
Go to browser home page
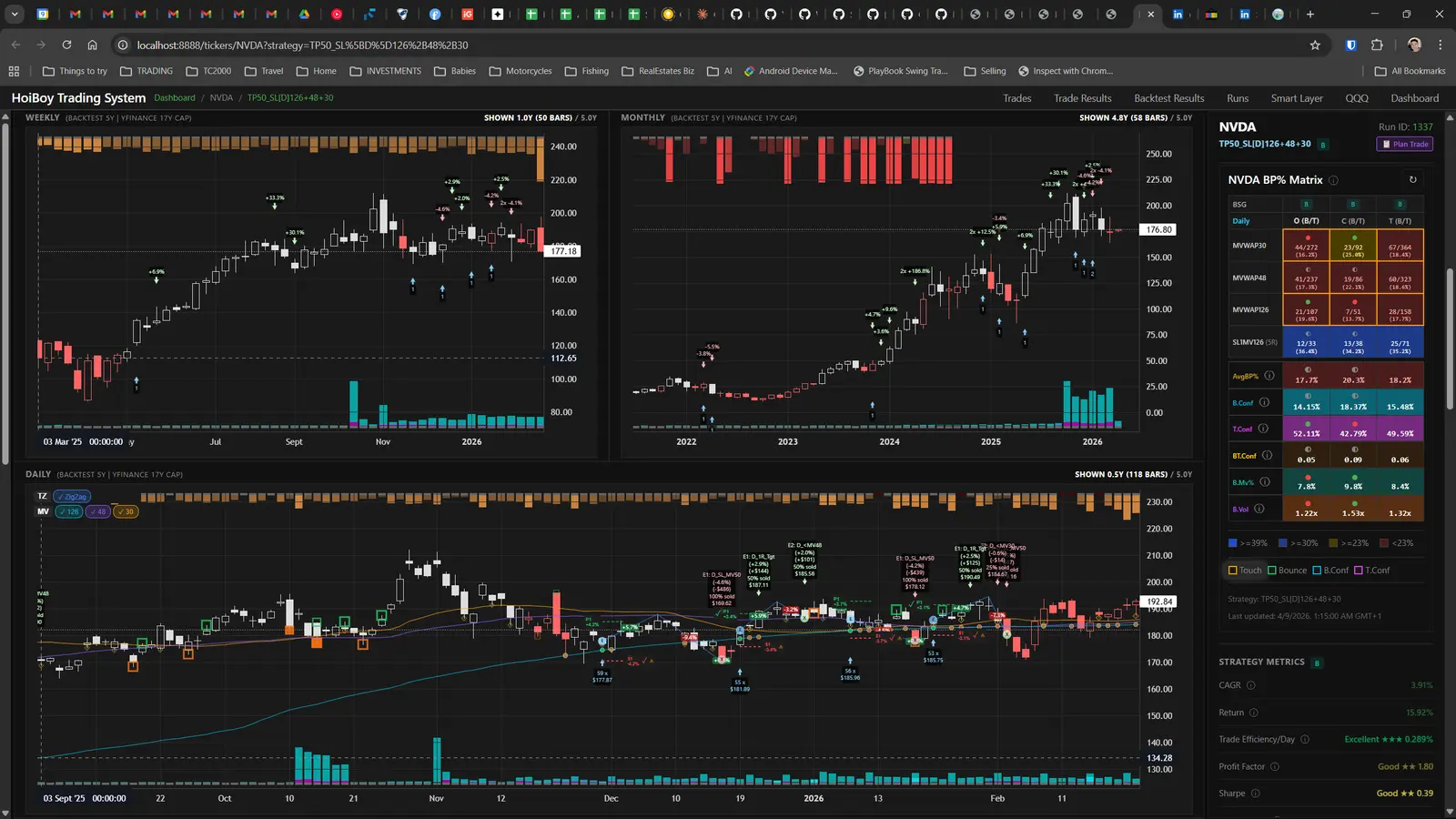pyautogui.click(x=92, y=45)
